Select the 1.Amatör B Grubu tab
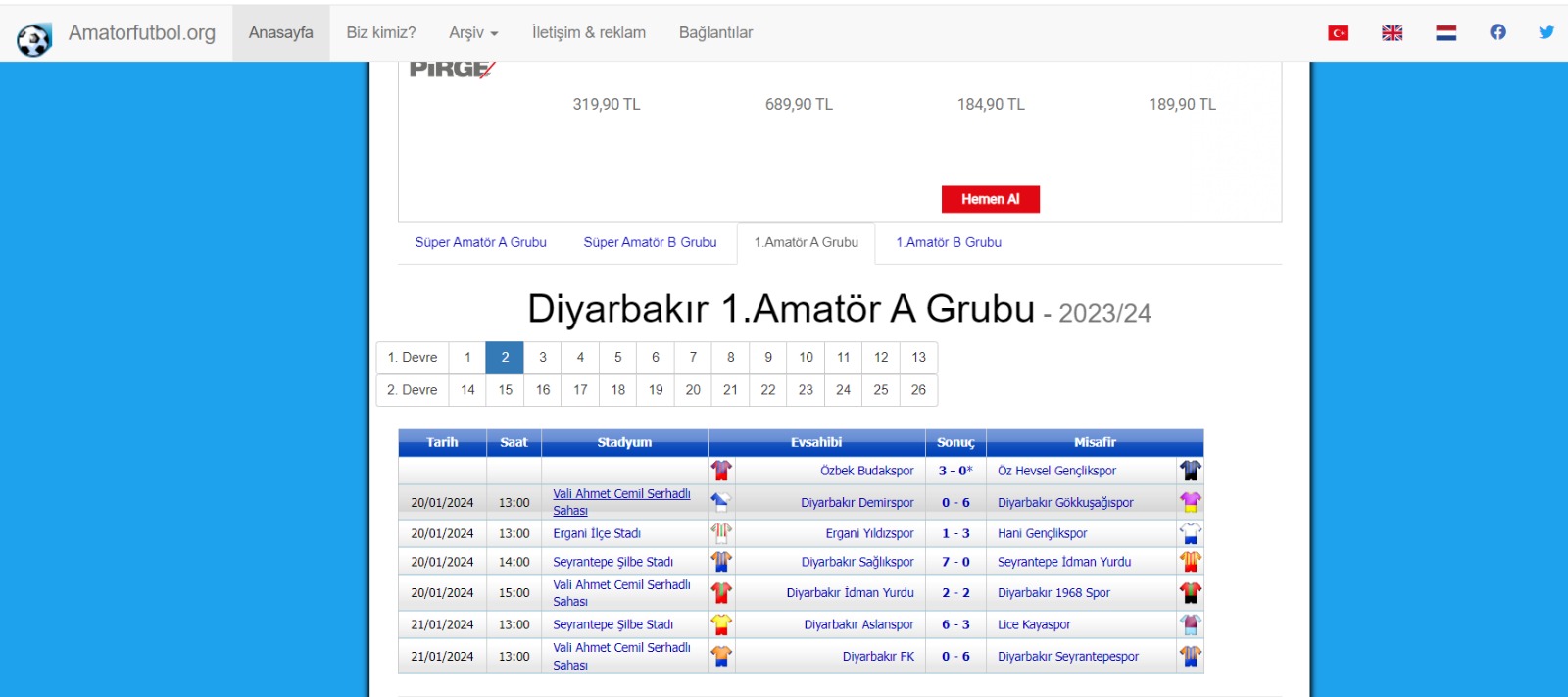The width and height of the screenshot is (1568, 697). 948,242
